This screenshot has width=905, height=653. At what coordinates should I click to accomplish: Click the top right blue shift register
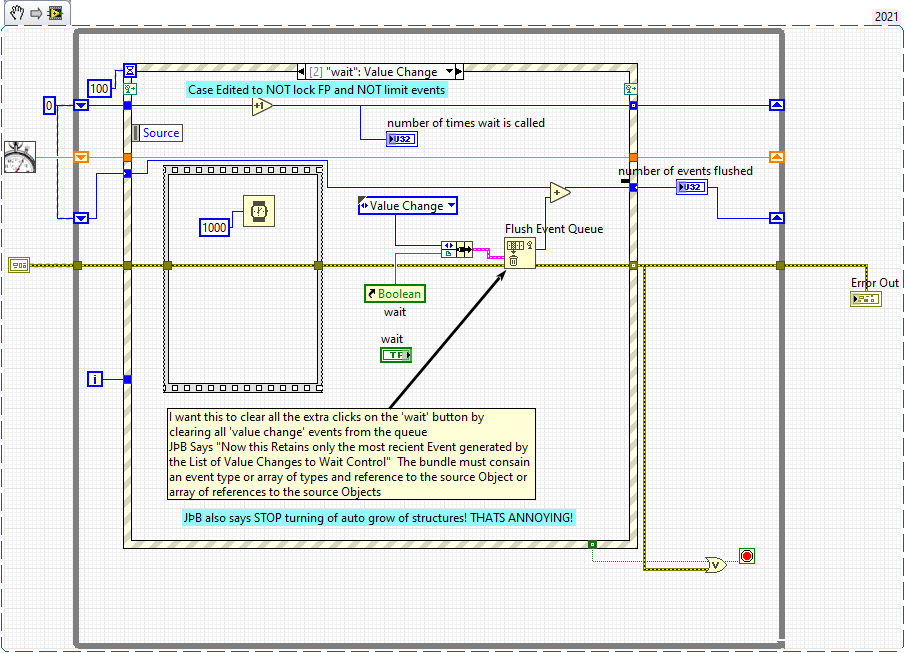point(777,105)
